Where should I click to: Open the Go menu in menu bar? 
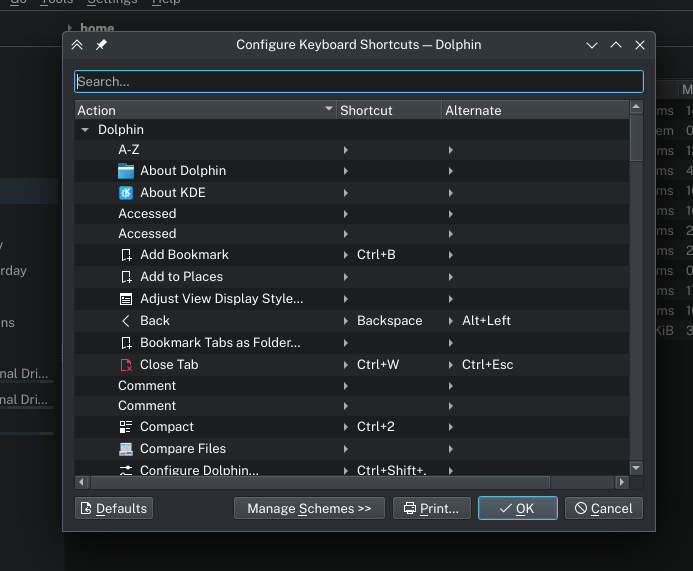pyautogui.click(x=18, y=2)
